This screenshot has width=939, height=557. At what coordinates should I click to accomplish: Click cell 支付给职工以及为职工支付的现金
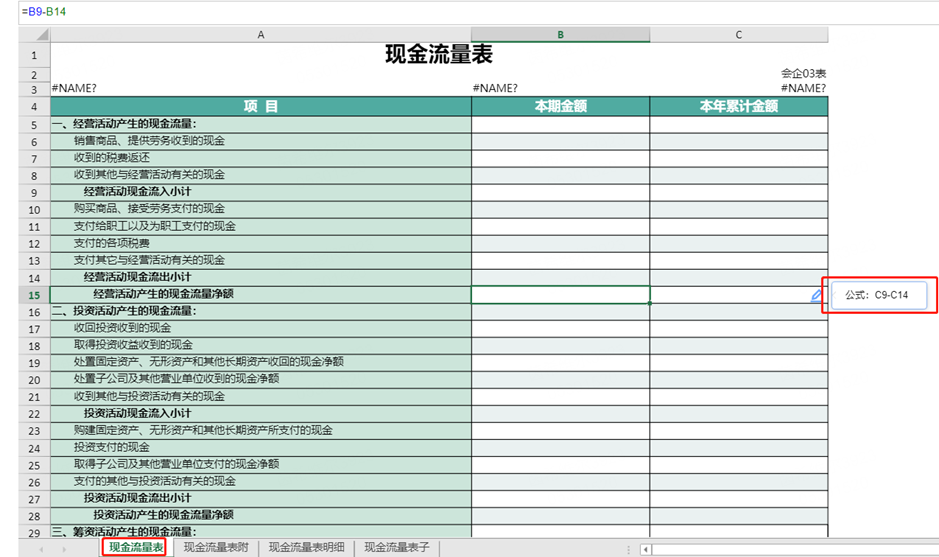[261, 226]
